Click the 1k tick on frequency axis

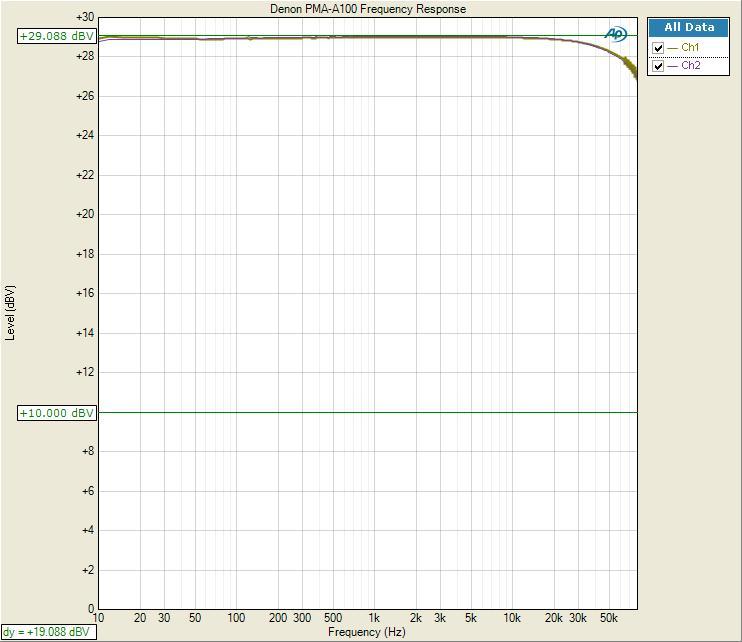(374, 619)
